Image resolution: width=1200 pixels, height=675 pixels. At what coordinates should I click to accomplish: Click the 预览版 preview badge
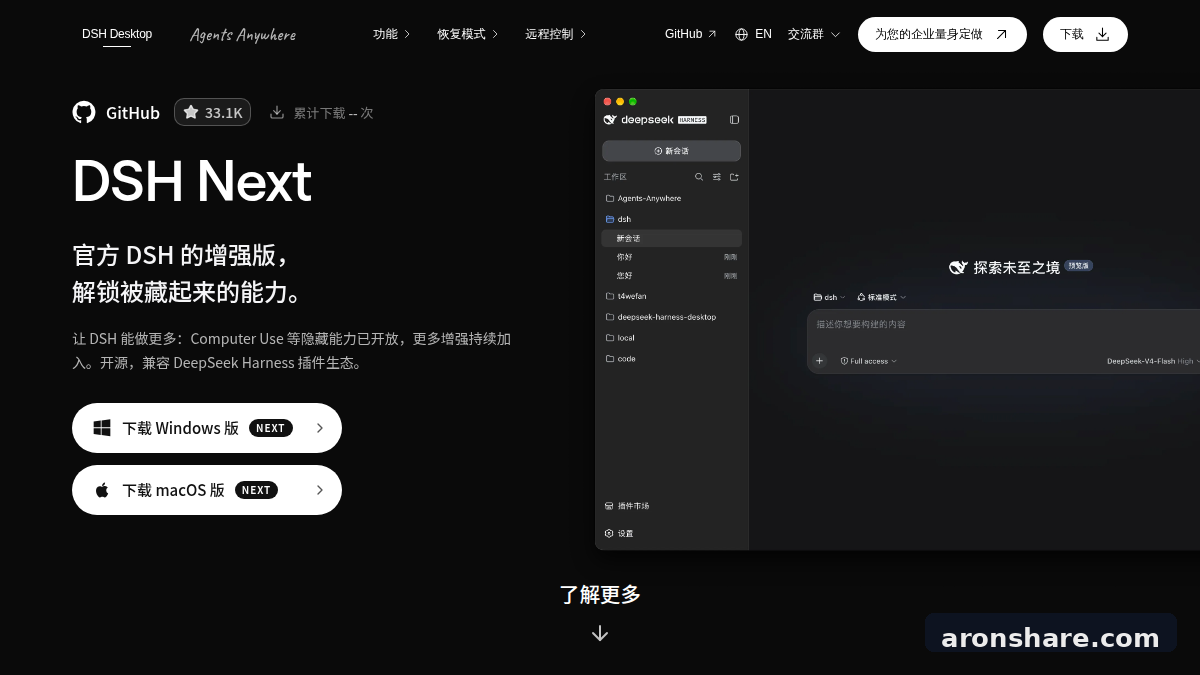(1078, 266)
